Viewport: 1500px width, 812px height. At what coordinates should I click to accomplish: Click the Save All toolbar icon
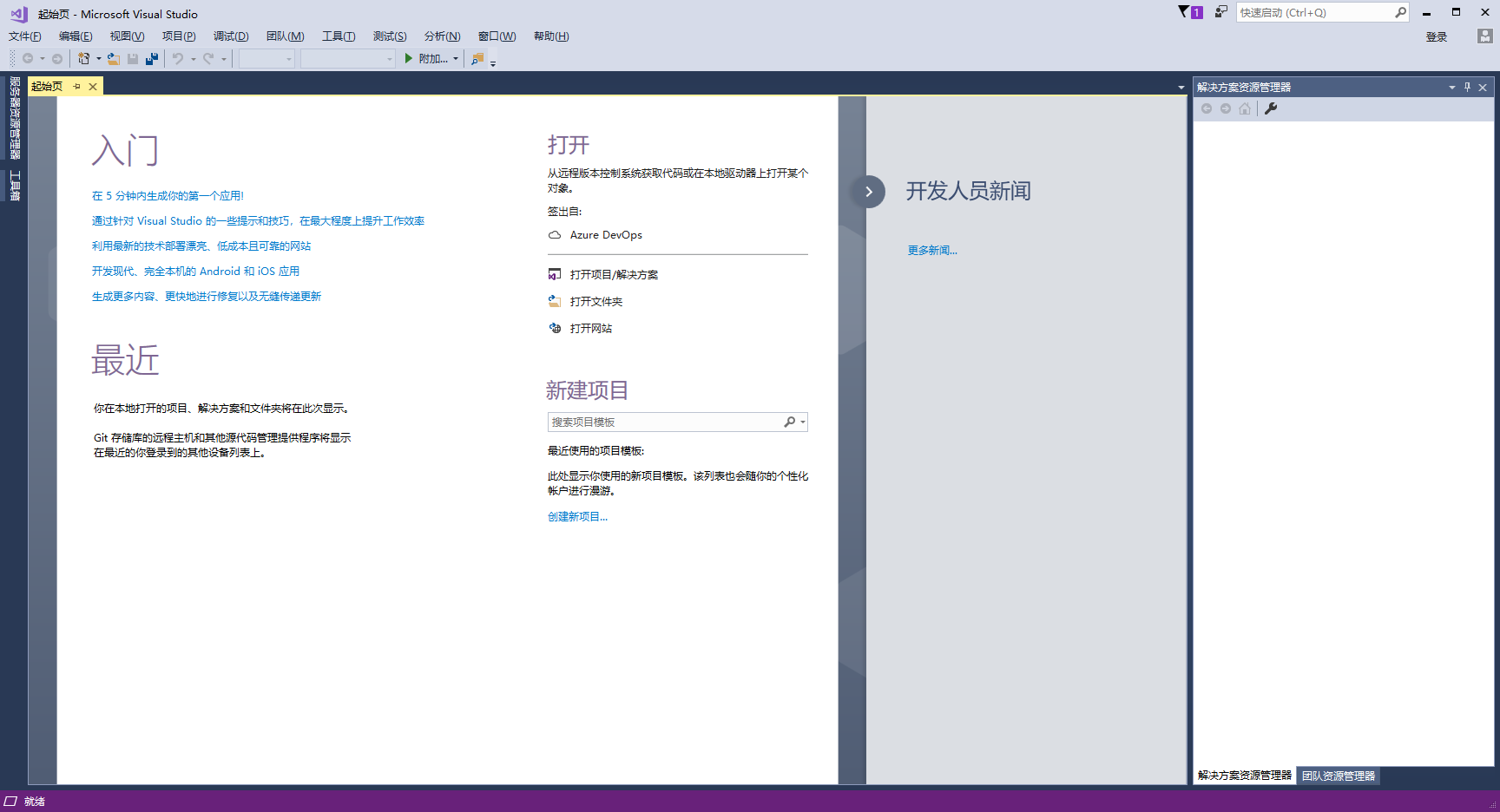pos(152,58)
